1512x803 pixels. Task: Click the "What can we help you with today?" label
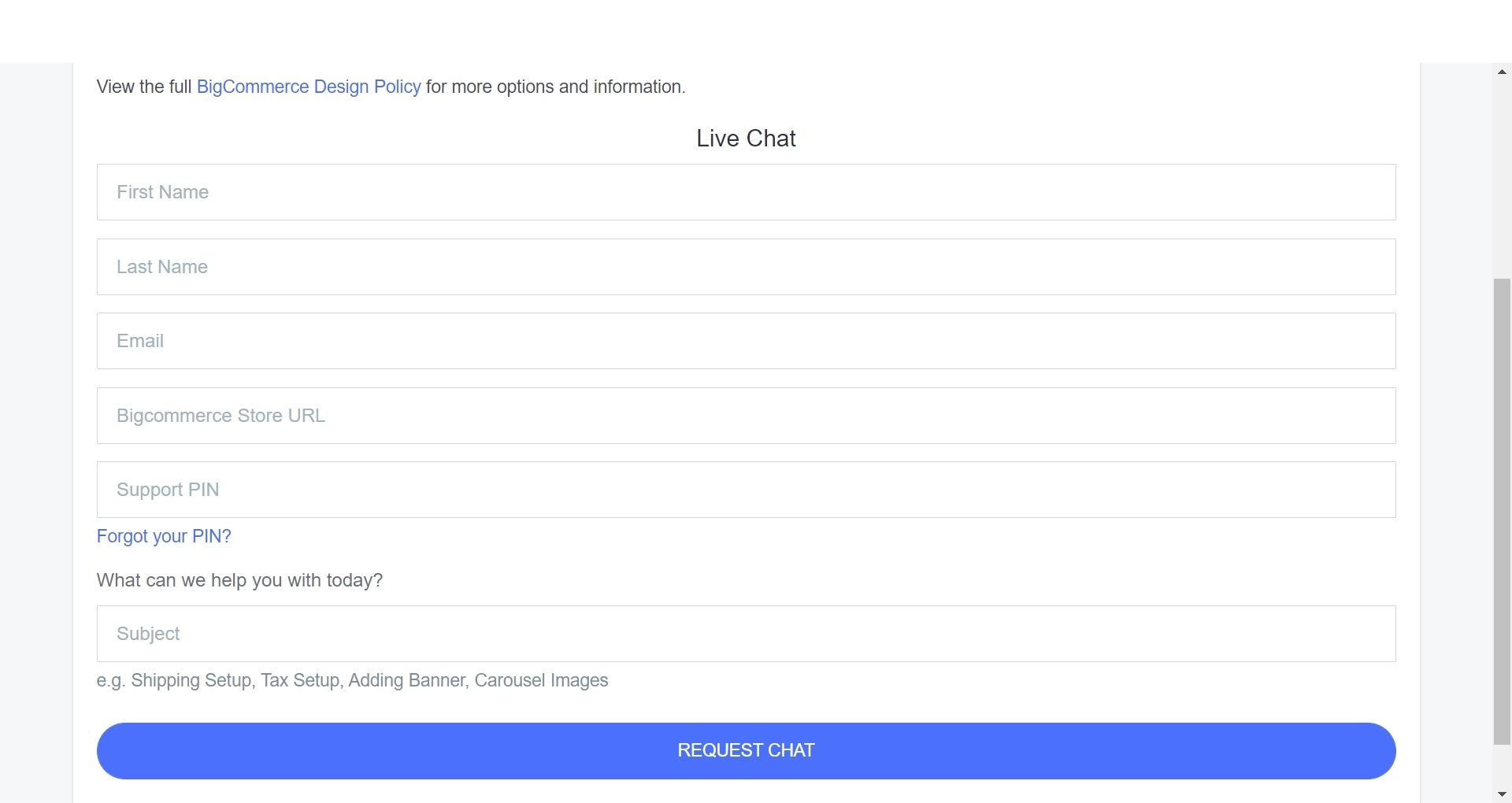tap(239, 580)
